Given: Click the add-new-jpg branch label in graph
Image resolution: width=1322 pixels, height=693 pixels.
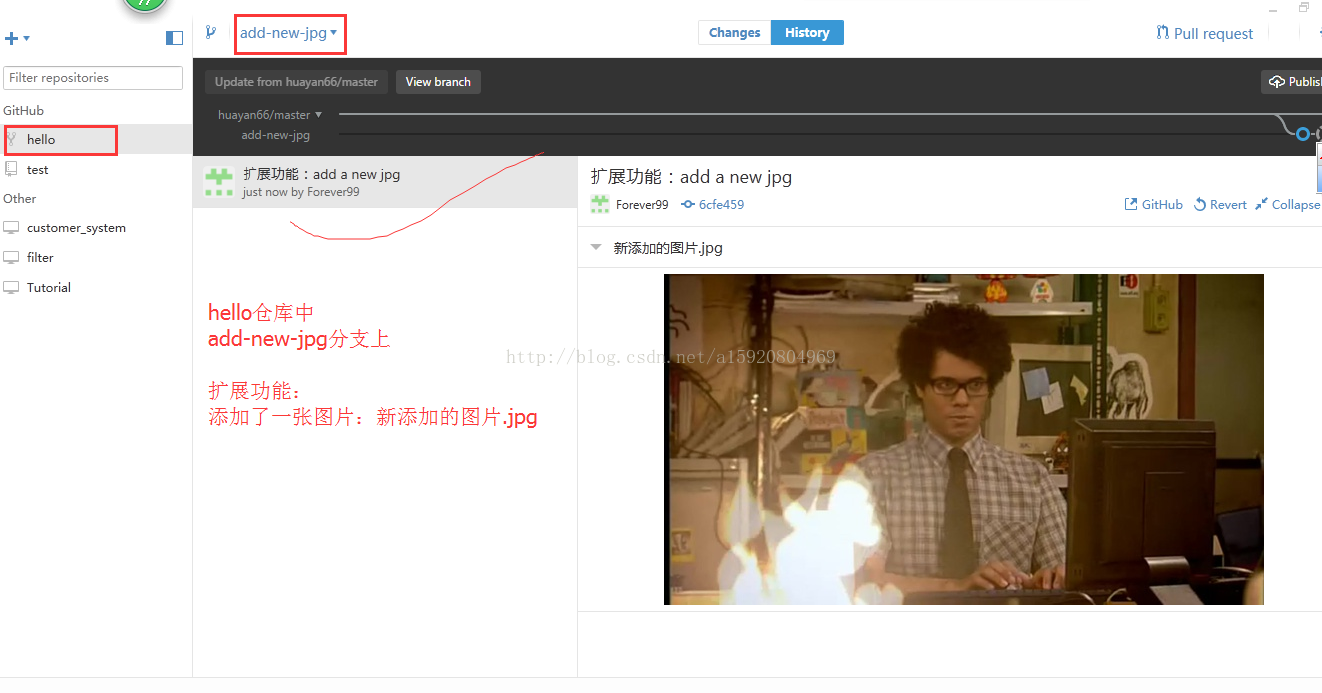Looking at the screenshot, I should tap(275, 135).
